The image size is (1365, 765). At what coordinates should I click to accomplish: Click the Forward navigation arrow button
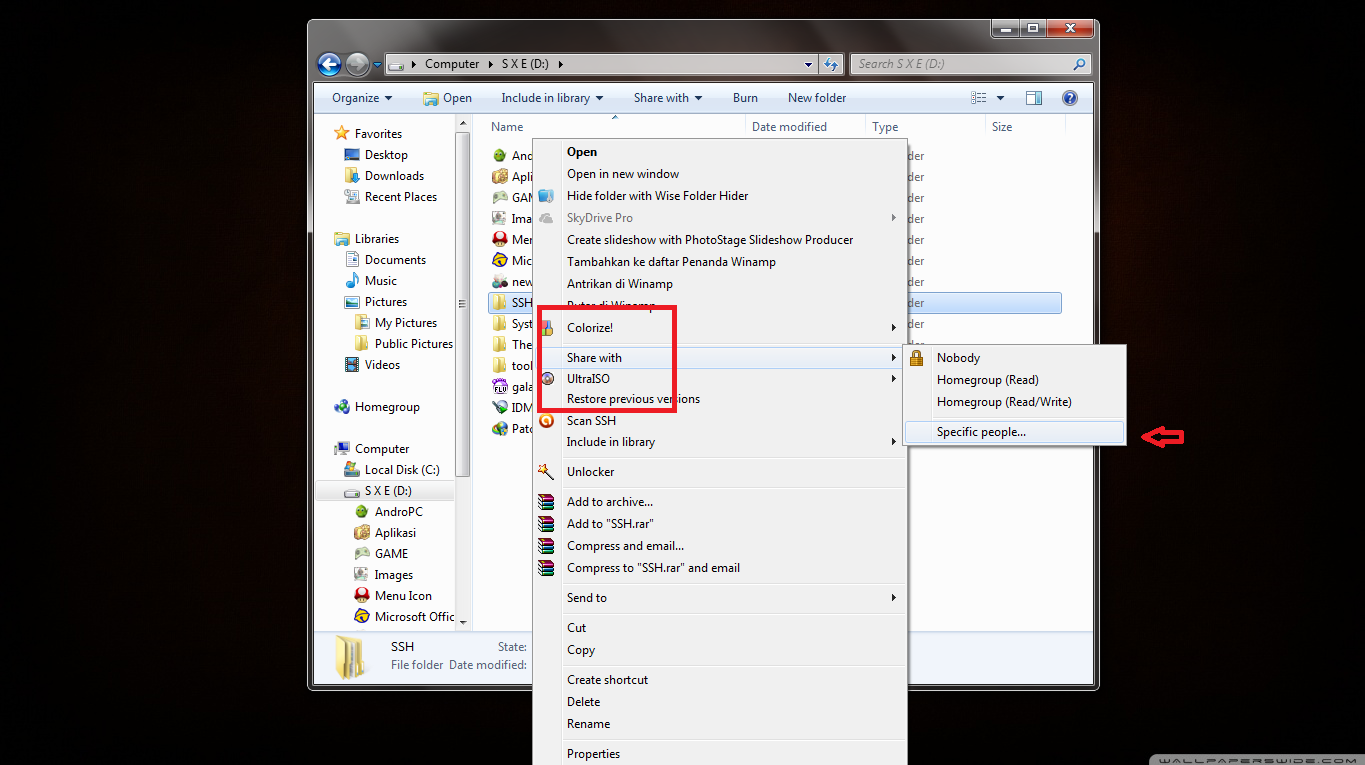tap(357, 64)
